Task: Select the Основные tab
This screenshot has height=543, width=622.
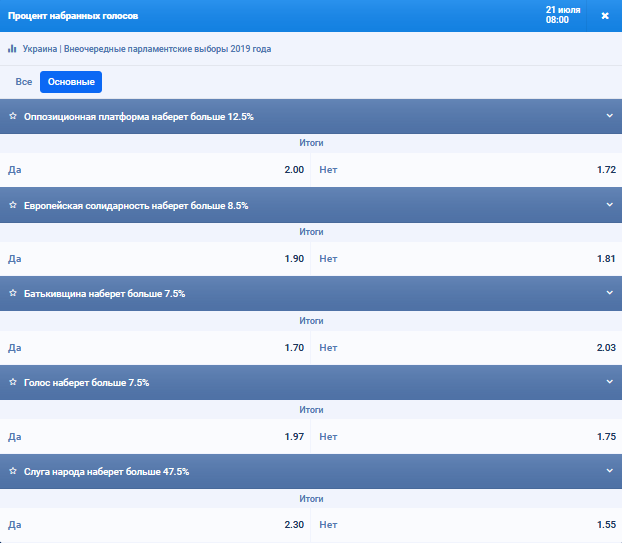Action: point(71,82)
